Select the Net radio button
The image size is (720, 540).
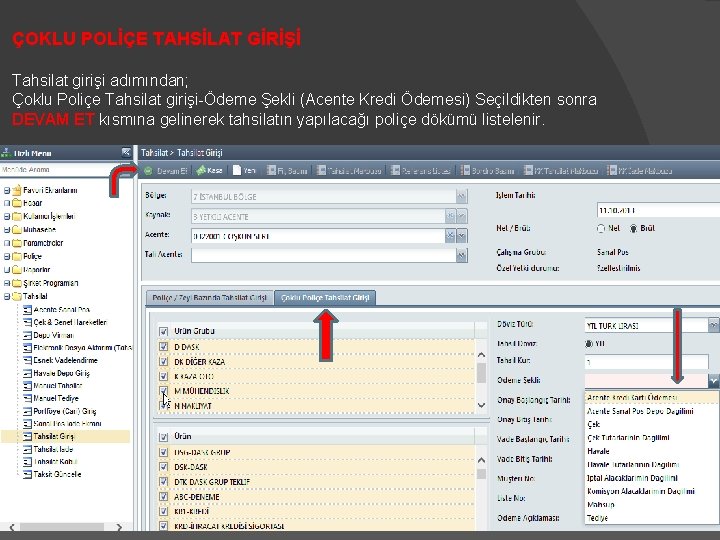[601, 228]
